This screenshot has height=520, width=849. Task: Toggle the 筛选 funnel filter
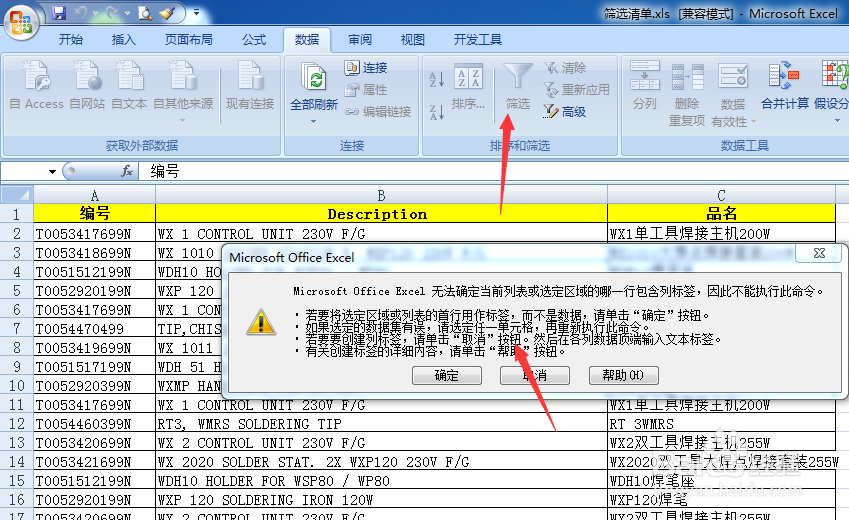(518, 86)
